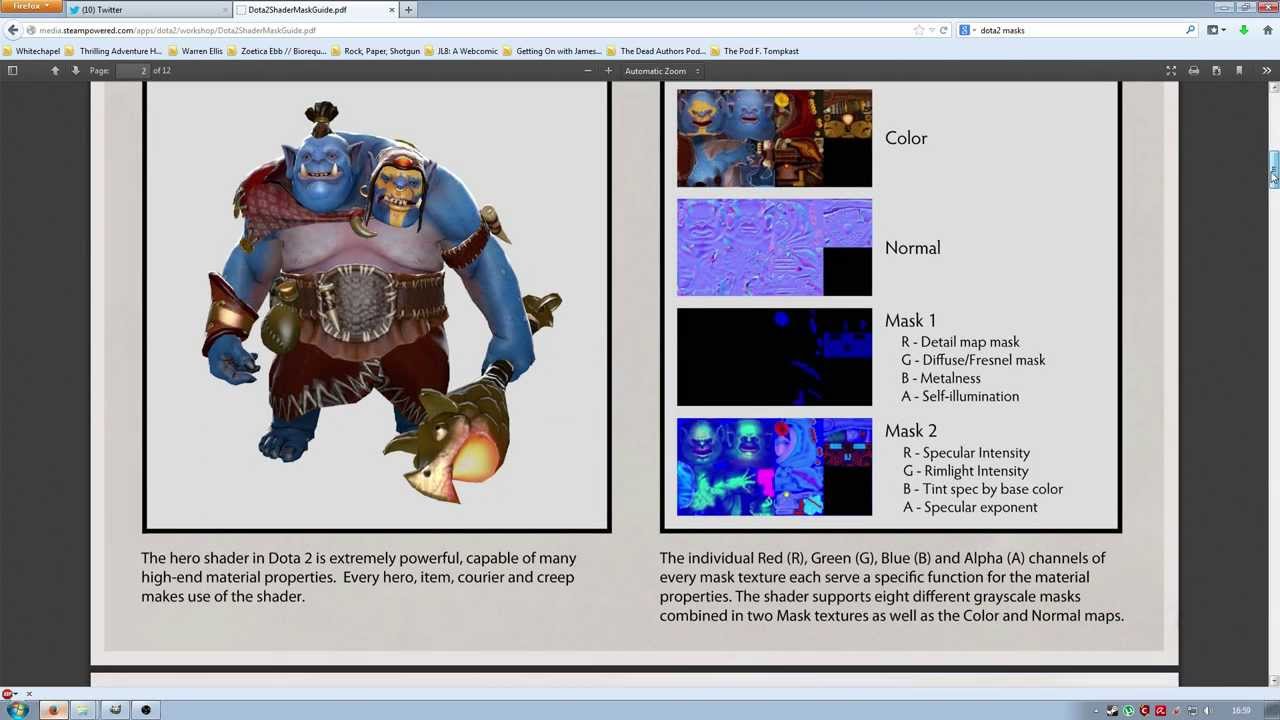
Task: Open the URL history dropdown arrow
Action: [931, 30]
